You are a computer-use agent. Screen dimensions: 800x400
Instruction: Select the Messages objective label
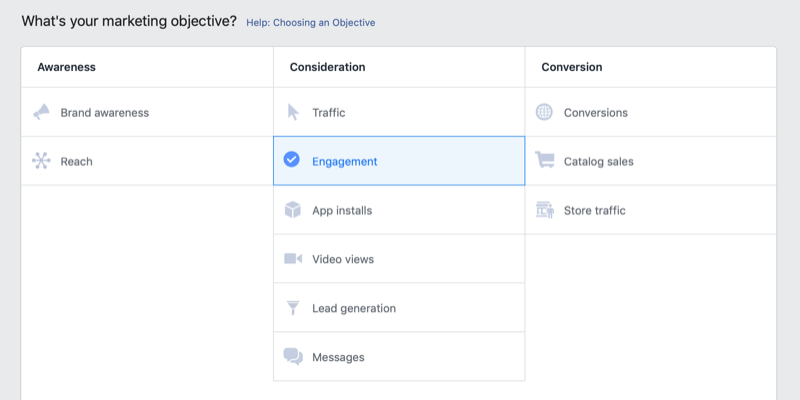point(338,358)
